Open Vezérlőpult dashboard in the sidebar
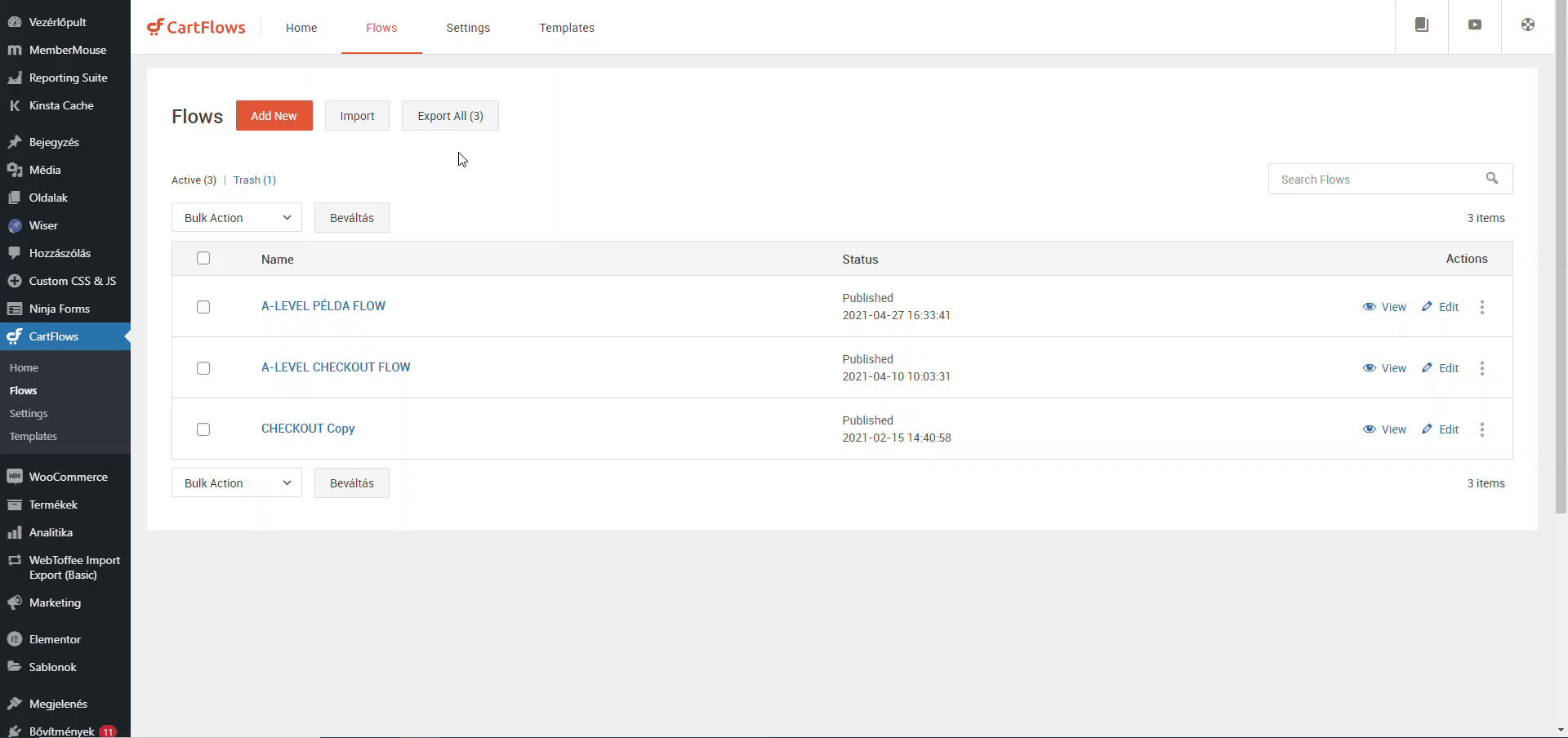Image resolution: width=1568 pixels, height=738 pixels. [65, 22]
